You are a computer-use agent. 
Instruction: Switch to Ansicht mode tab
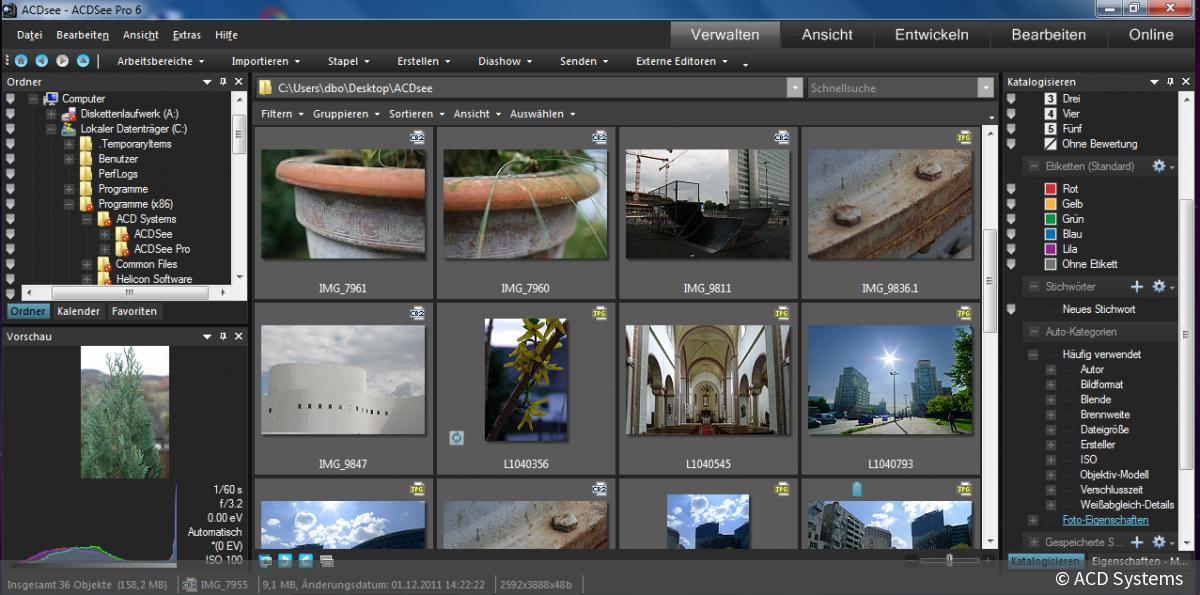(x=827, y=35)
